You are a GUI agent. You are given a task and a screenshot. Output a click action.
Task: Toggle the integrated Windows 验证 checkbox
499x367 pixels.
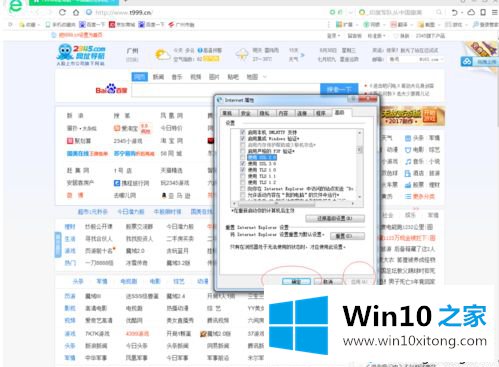point(243,138)
